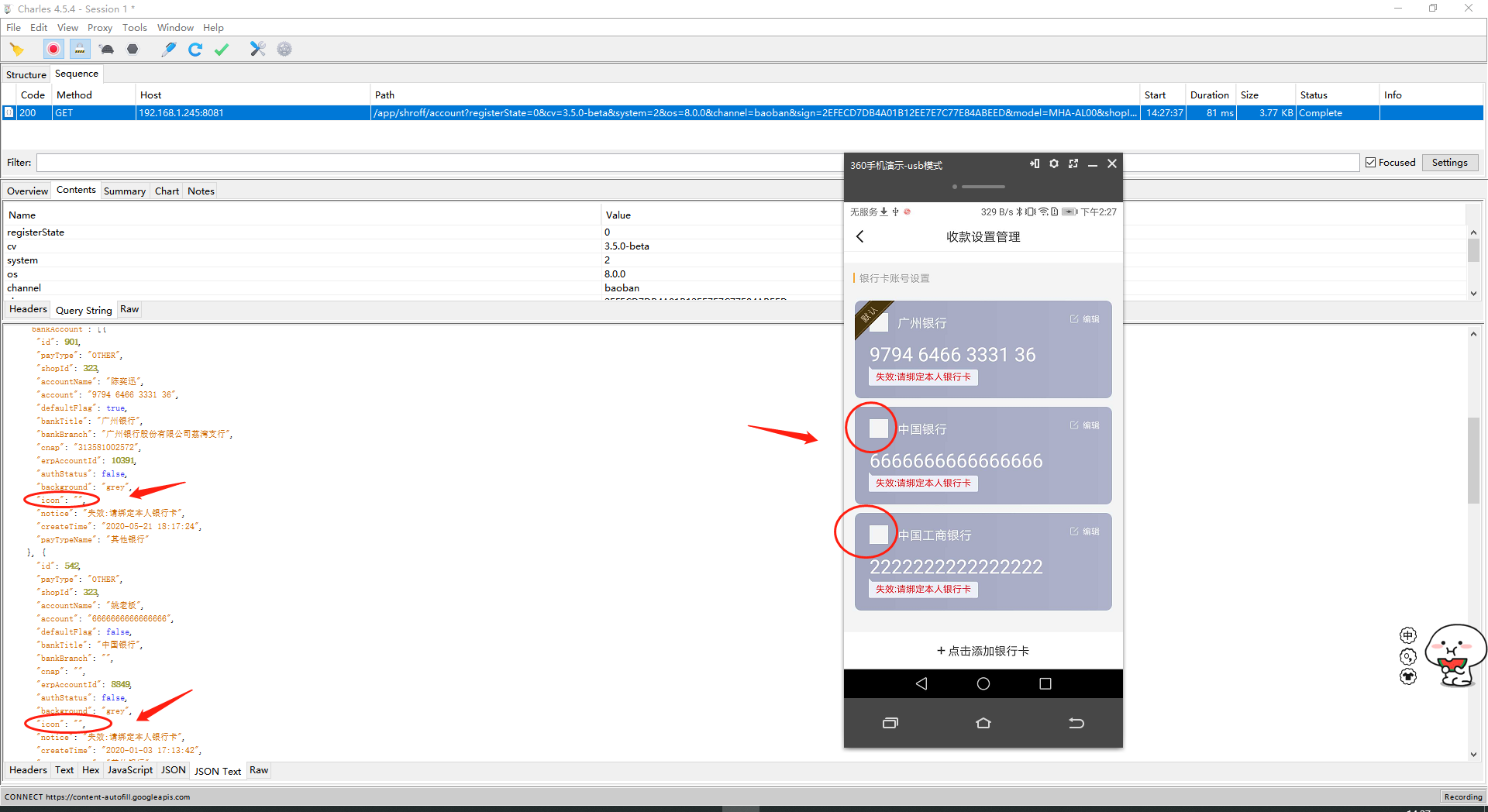Sort by the Duration column header

[x=1210, y=95]
